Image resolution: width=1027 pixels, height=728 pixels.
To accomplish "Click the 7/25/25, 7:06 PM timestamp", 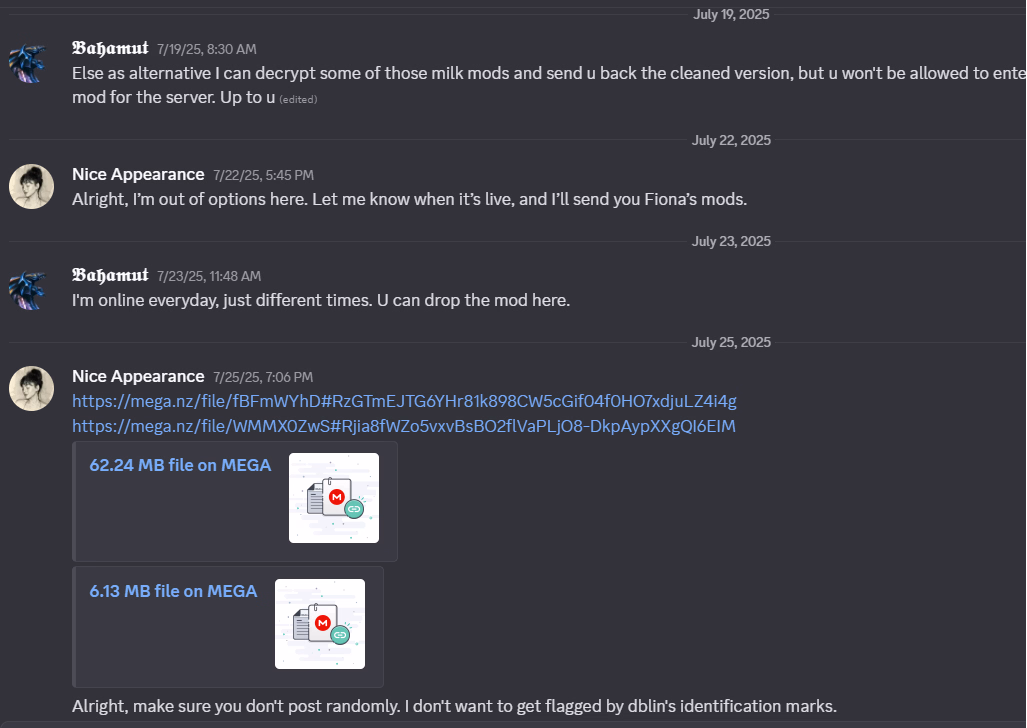I will (263, 377).
